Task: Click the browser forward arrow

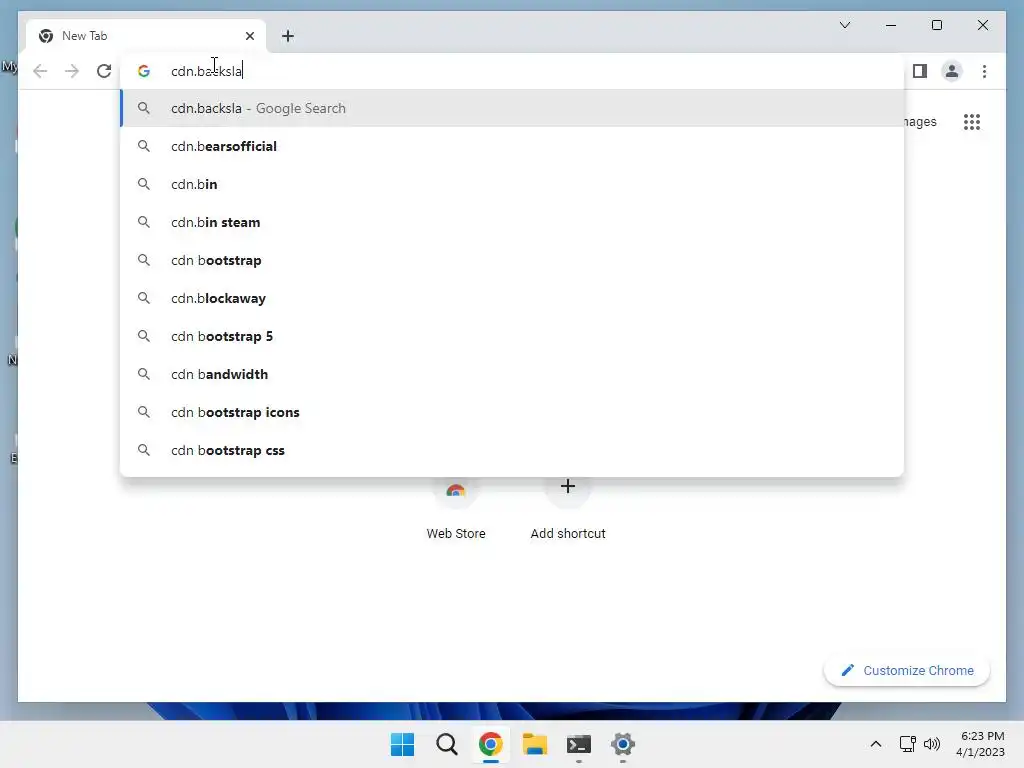Action: [72, 71]
